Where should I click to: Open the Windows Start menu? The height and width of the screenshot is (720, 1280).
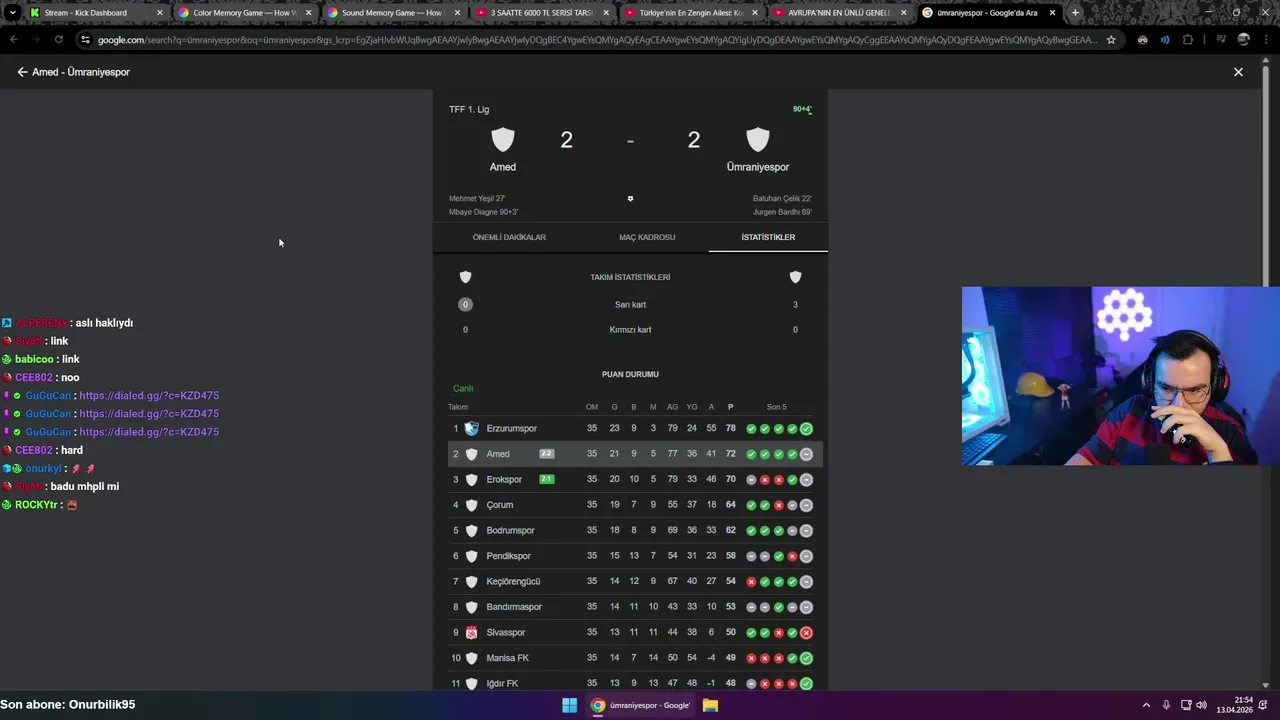click(x=569, y=705)
